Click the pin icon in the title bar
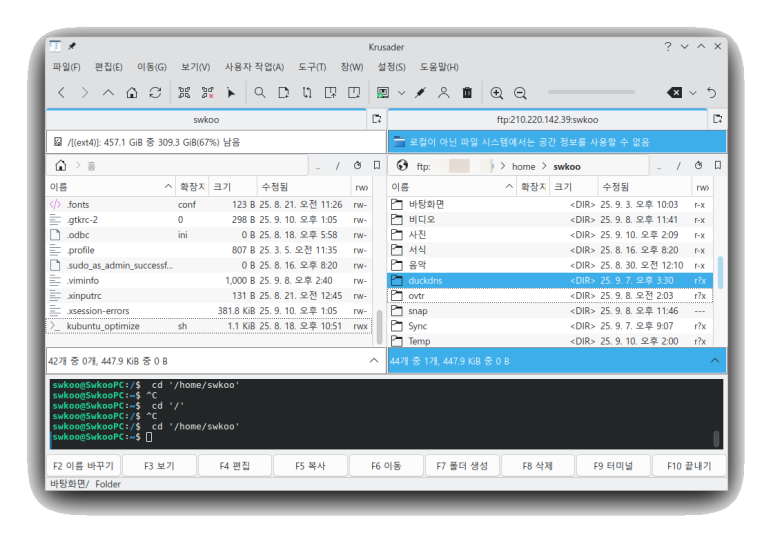The height and width of the screenshot is (544, 773). [x=72, y=46]
